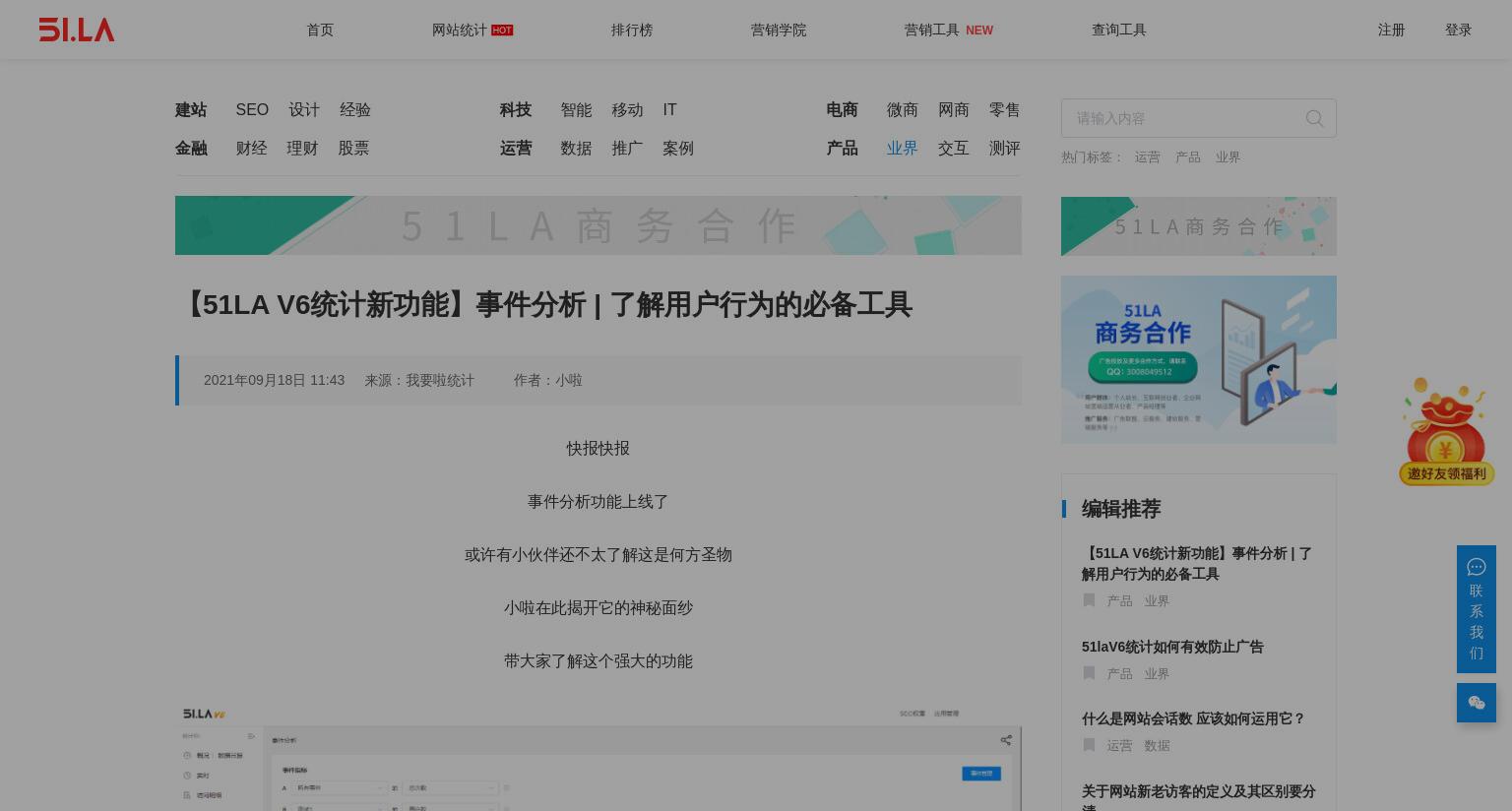Select 零售 subcategory
The image size is (1512, 811).
(x=1005, y=110)
